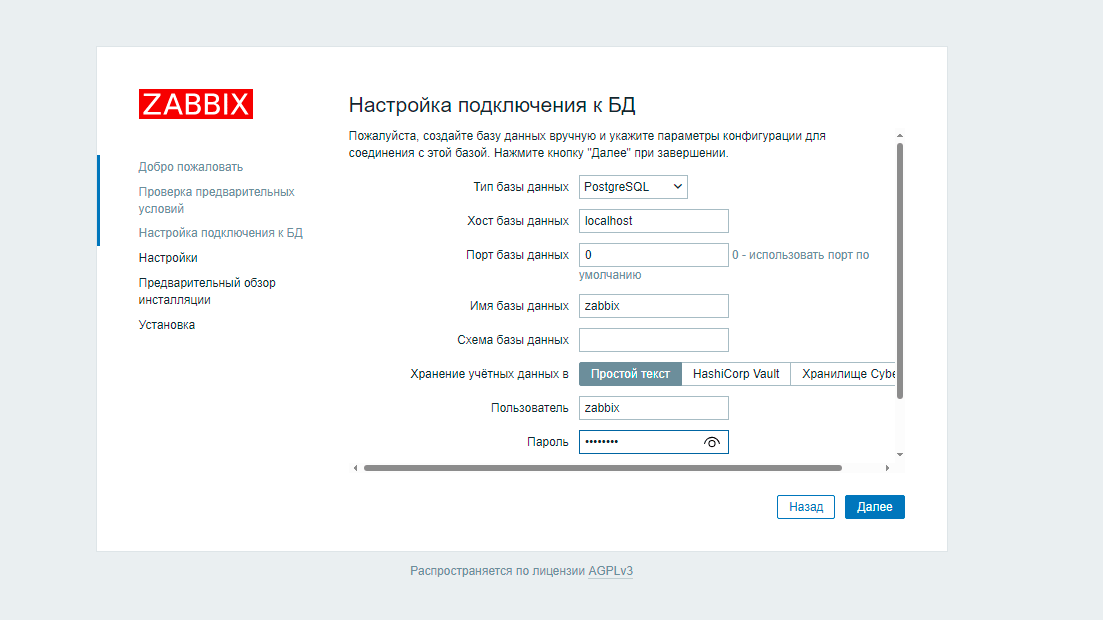The image size is (1103, 620).
Task: Click the Тип базы данных label
Action: [521, 187]
